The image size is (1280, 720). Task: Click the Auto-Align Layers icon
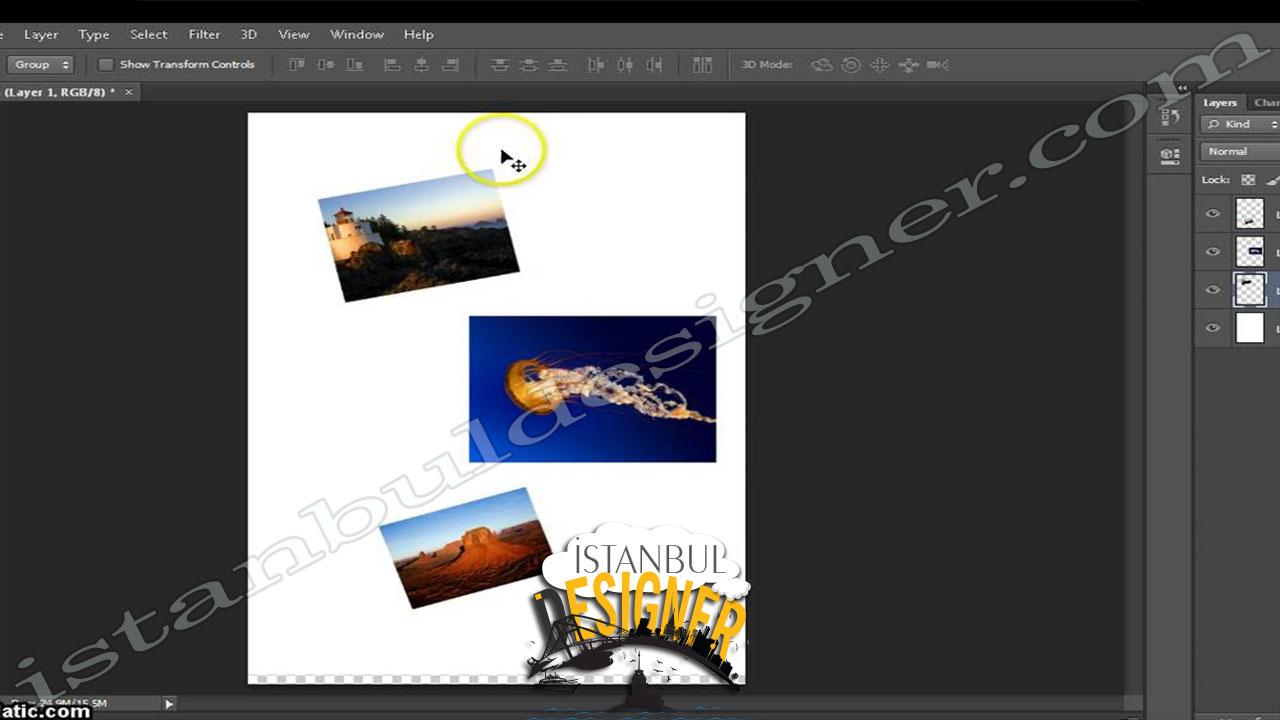pos(703,65)
